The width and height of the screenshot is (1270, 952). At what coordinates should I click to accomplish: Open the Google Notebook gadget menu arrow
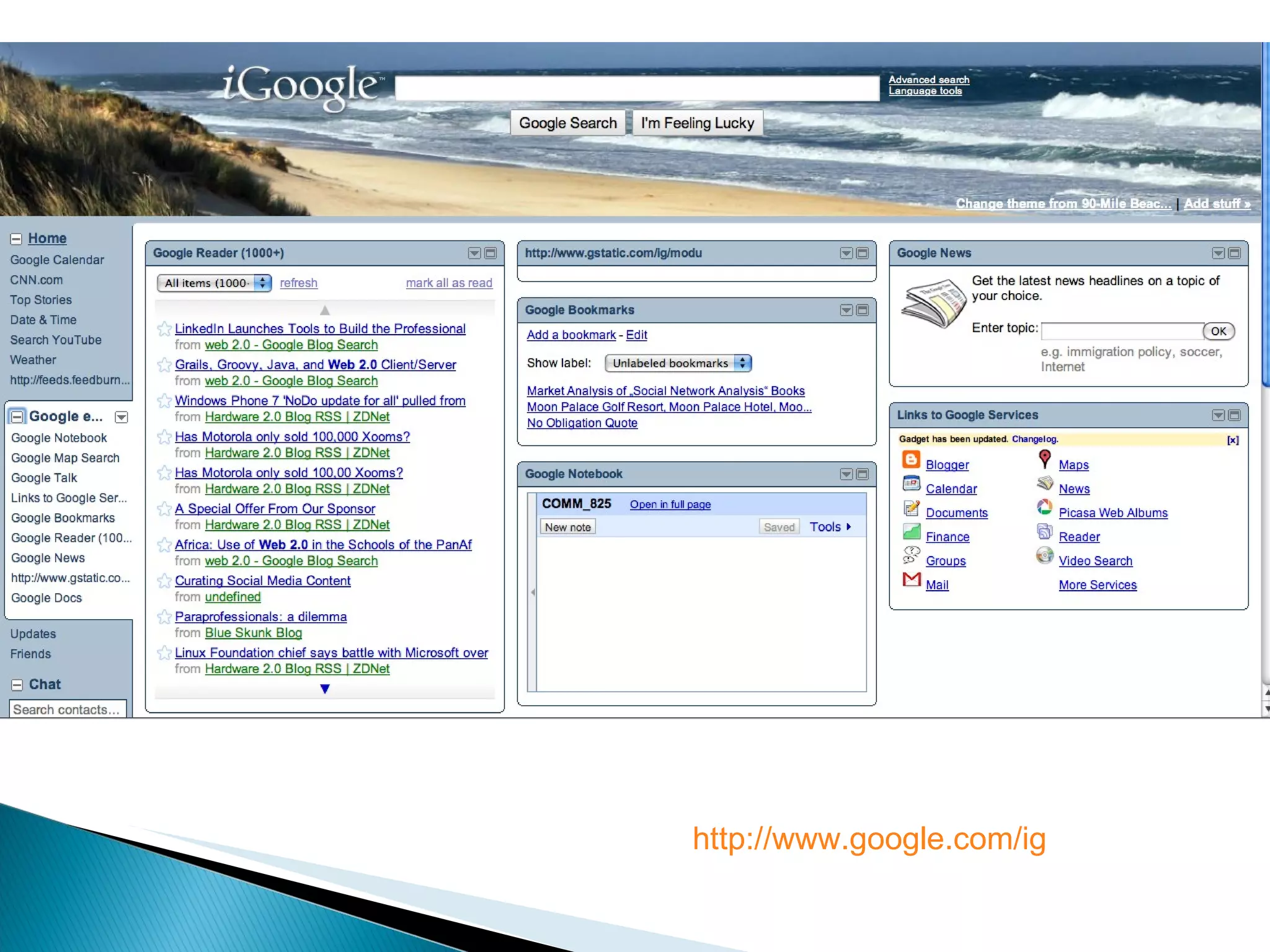846,474
